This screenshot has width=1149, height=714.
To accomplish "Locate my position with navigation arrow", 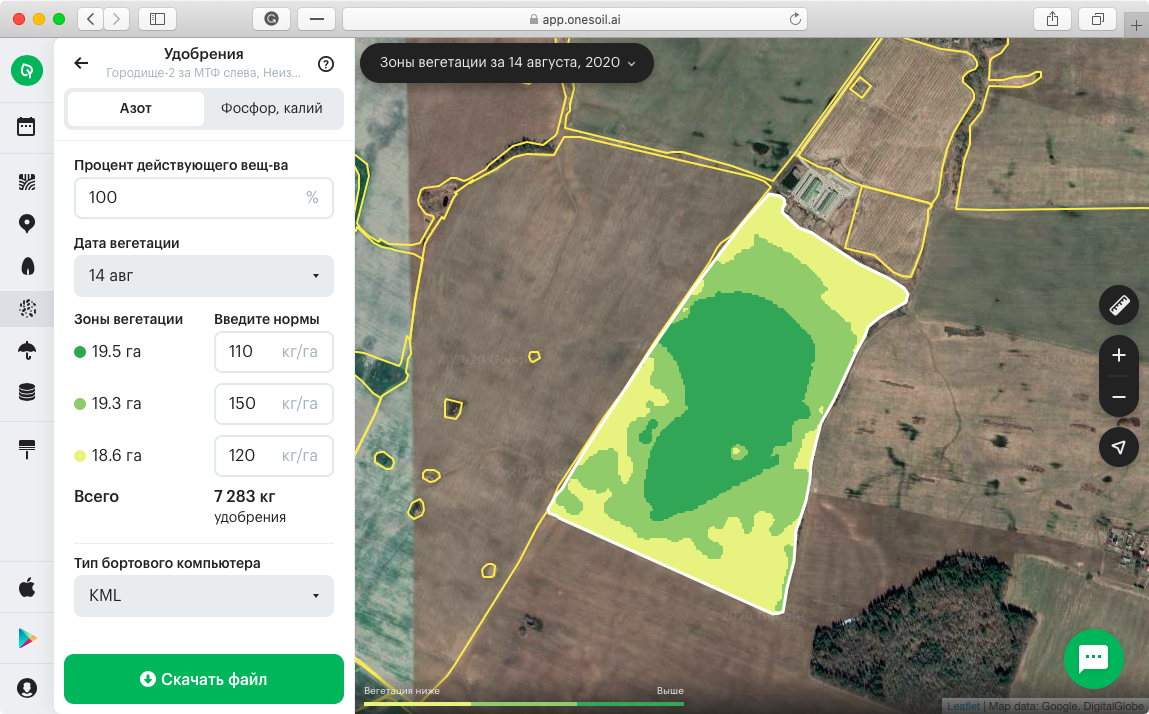I will point(1119,446).
